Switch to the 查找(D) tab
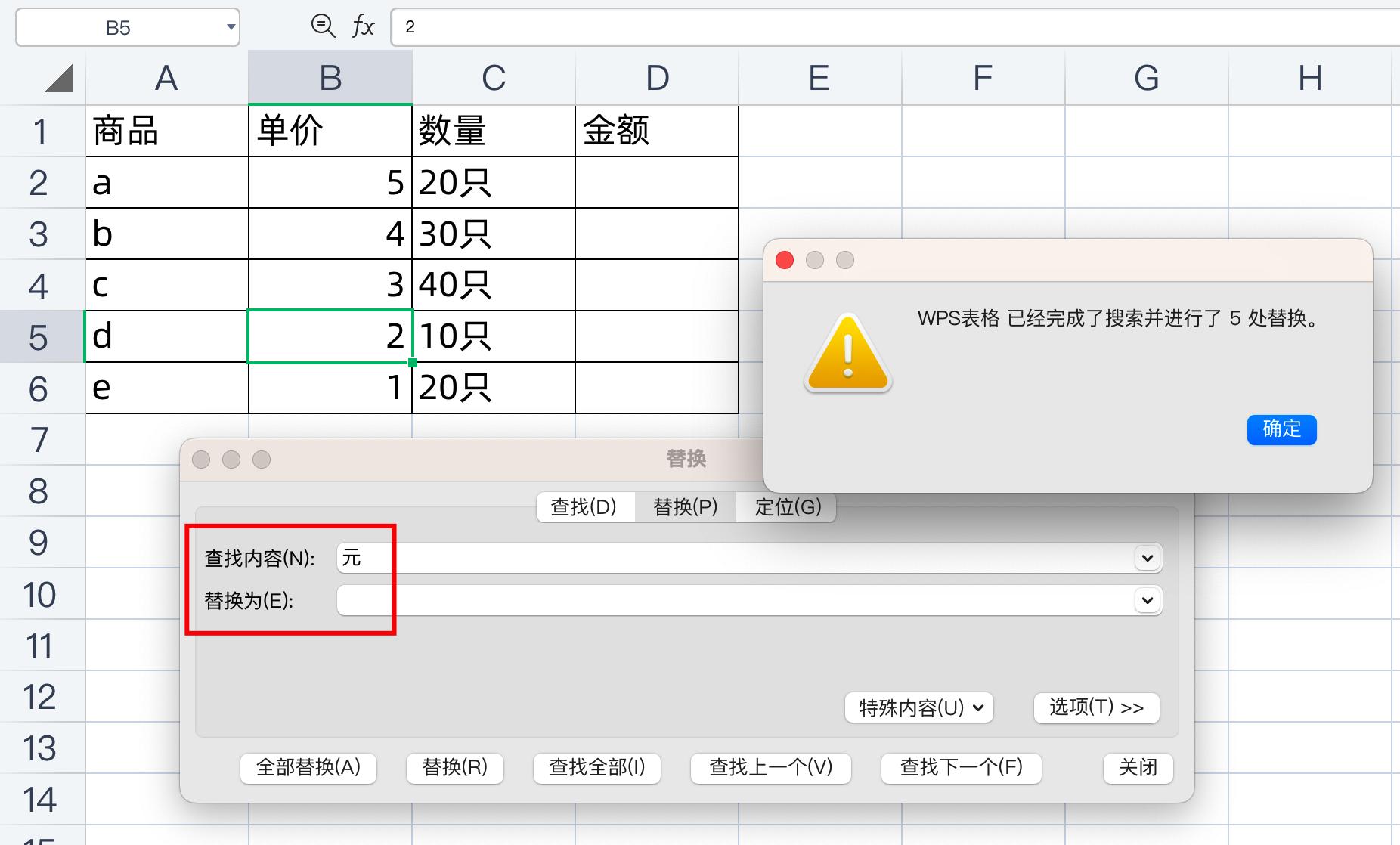 585,507
